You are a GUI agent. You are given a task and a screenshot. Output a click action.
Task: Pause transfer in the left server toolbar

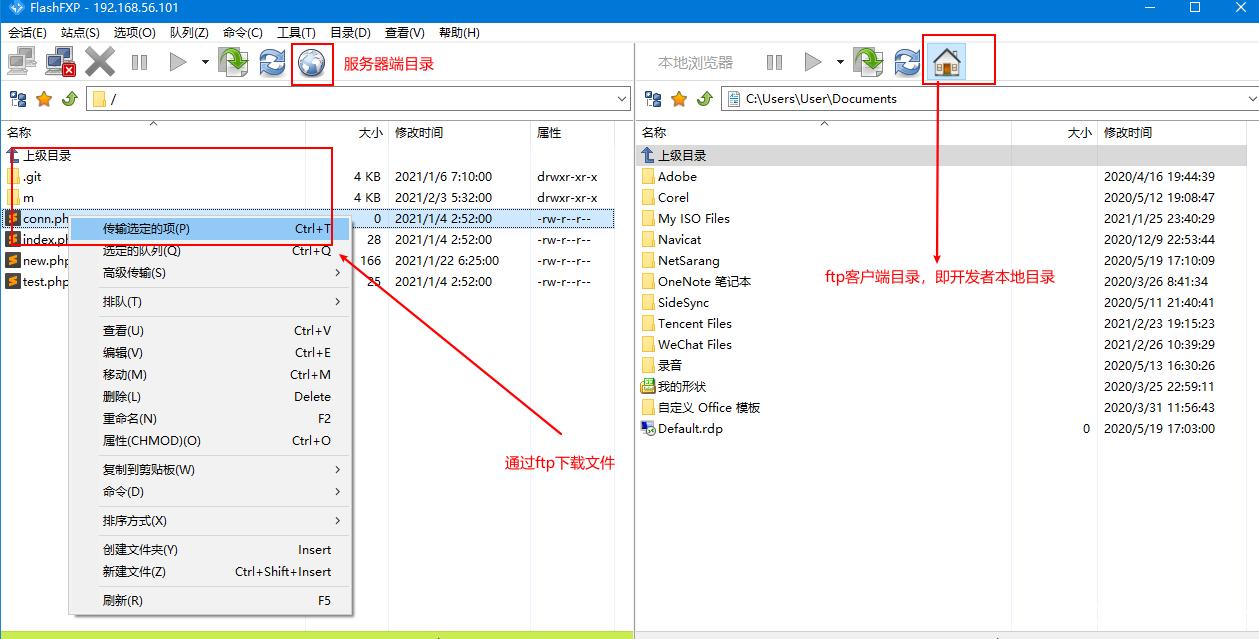click(x=139, y=63)
